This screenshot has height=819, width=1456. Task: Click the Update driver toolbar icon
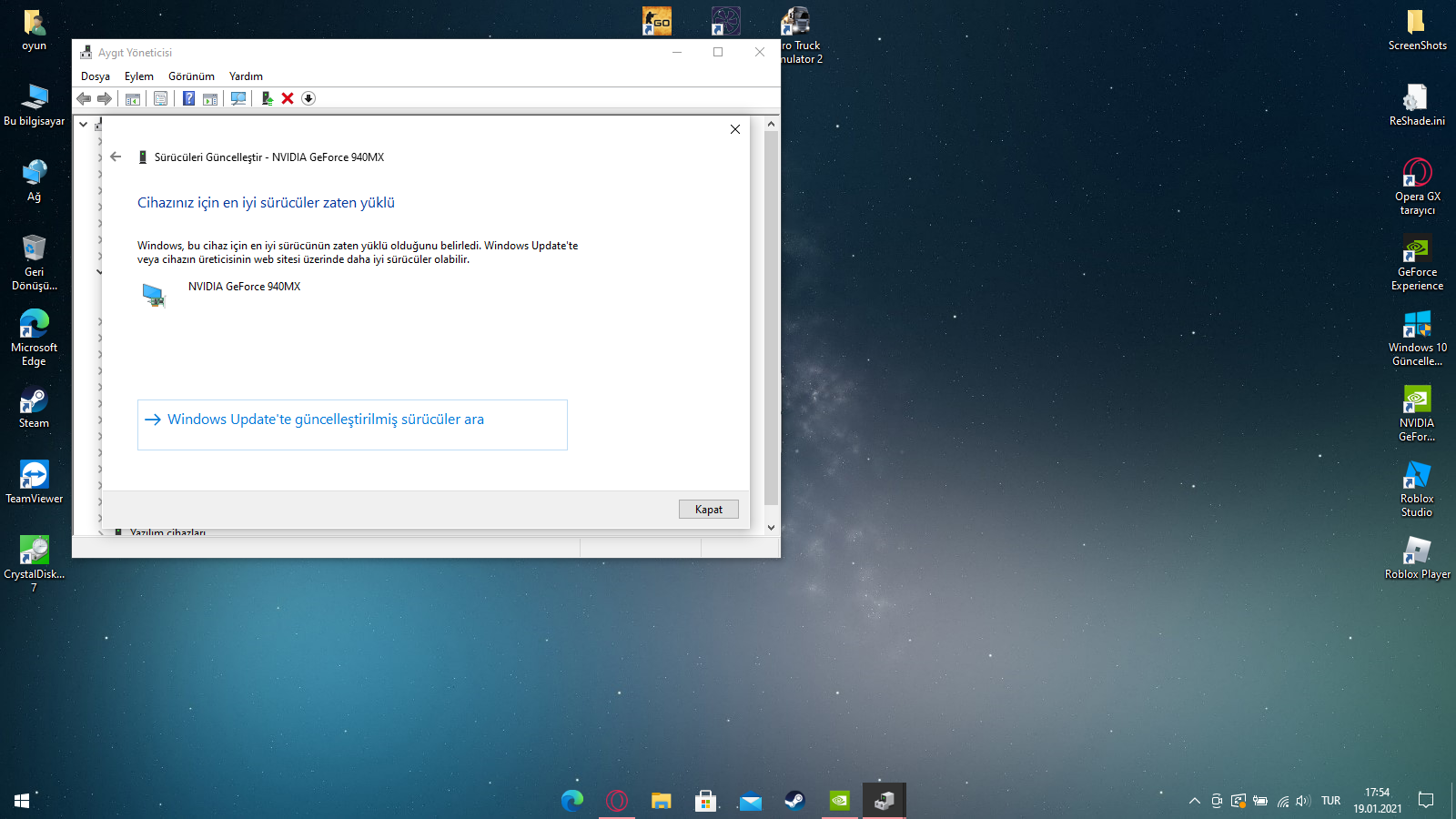tap(267, 98)
